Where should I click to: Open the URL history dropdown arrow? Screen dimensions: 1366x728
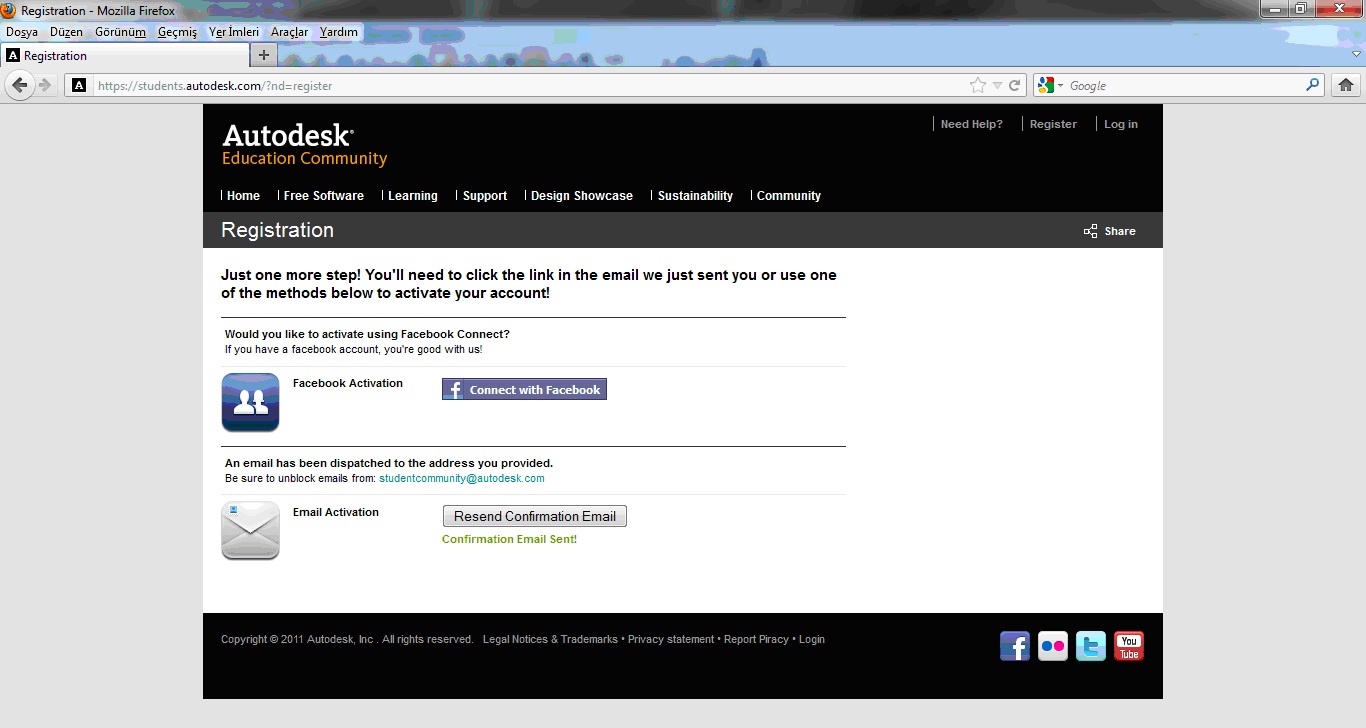997,85
